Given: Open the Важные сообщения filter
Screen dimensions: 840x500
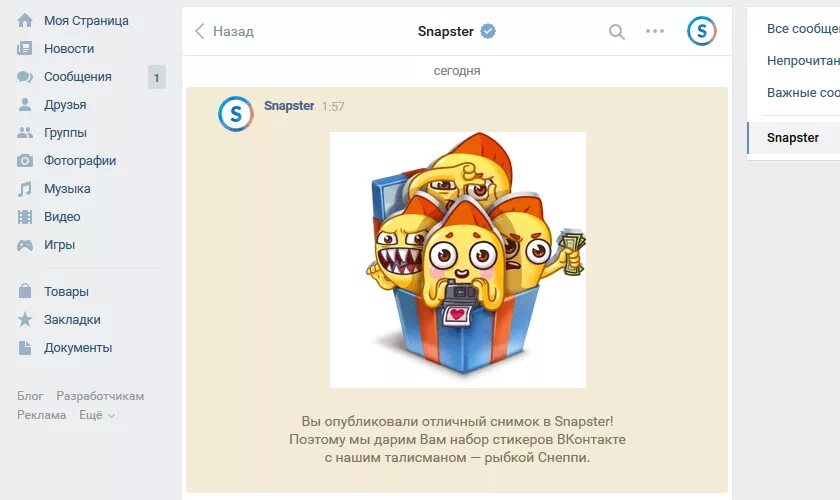Looking at the screenshot, I should point(803,93).
